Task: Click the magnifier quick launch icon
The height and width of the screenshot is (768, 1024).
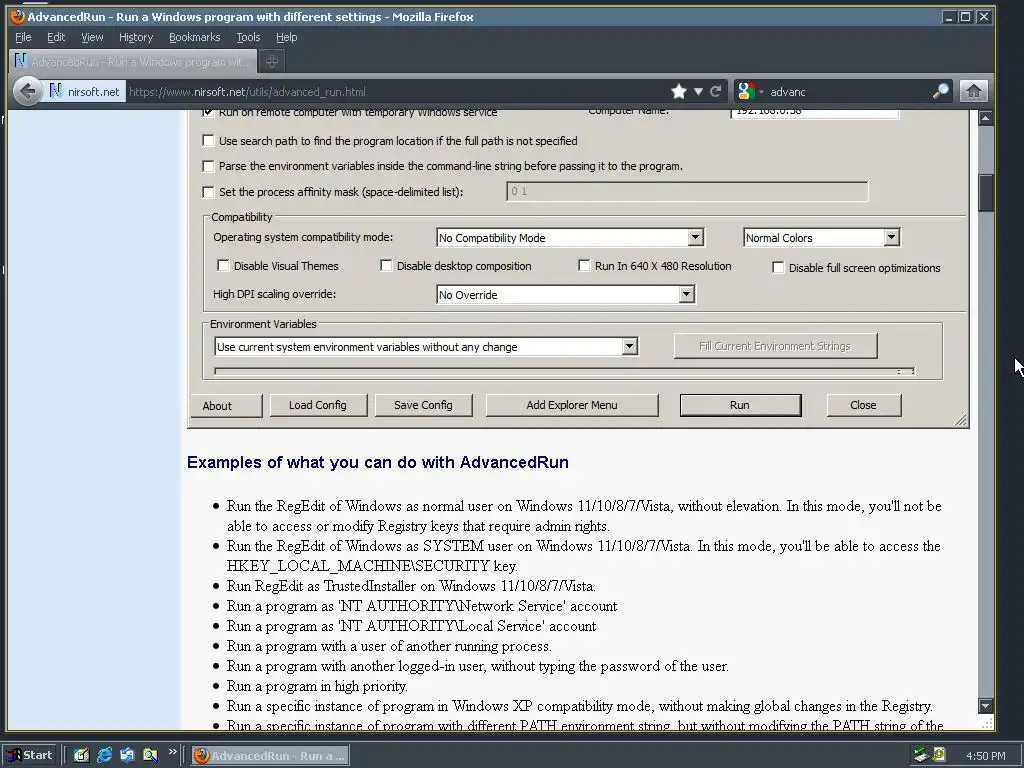Action: (x=150, y=755)
